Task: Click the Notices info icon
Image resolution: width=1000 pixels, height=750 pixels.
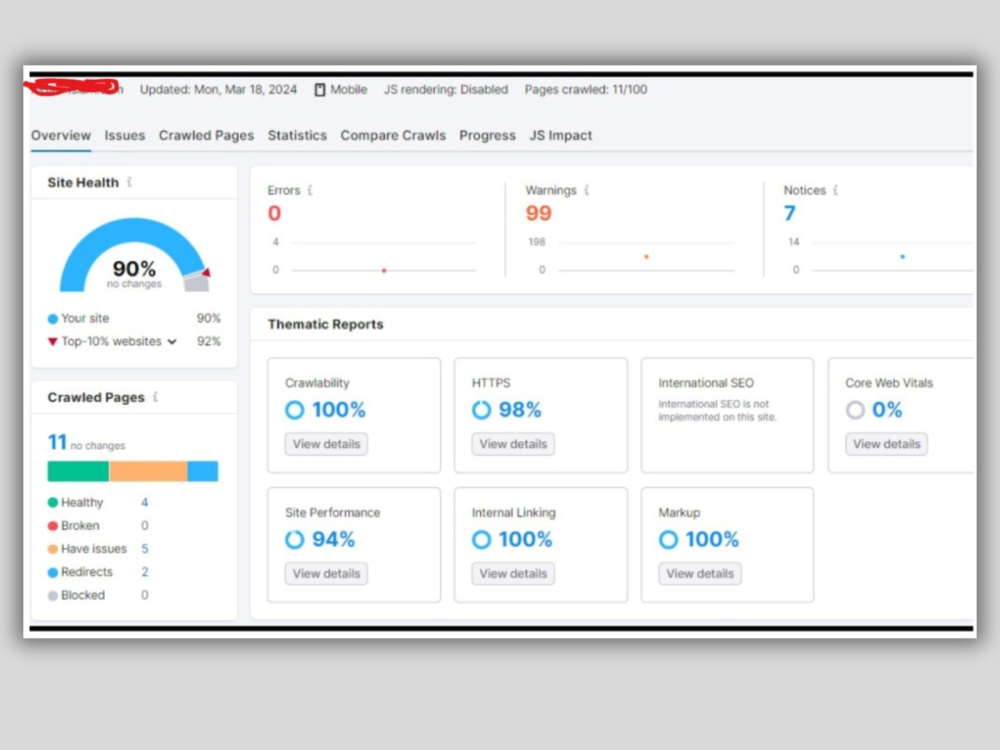Action: point(835,190)
